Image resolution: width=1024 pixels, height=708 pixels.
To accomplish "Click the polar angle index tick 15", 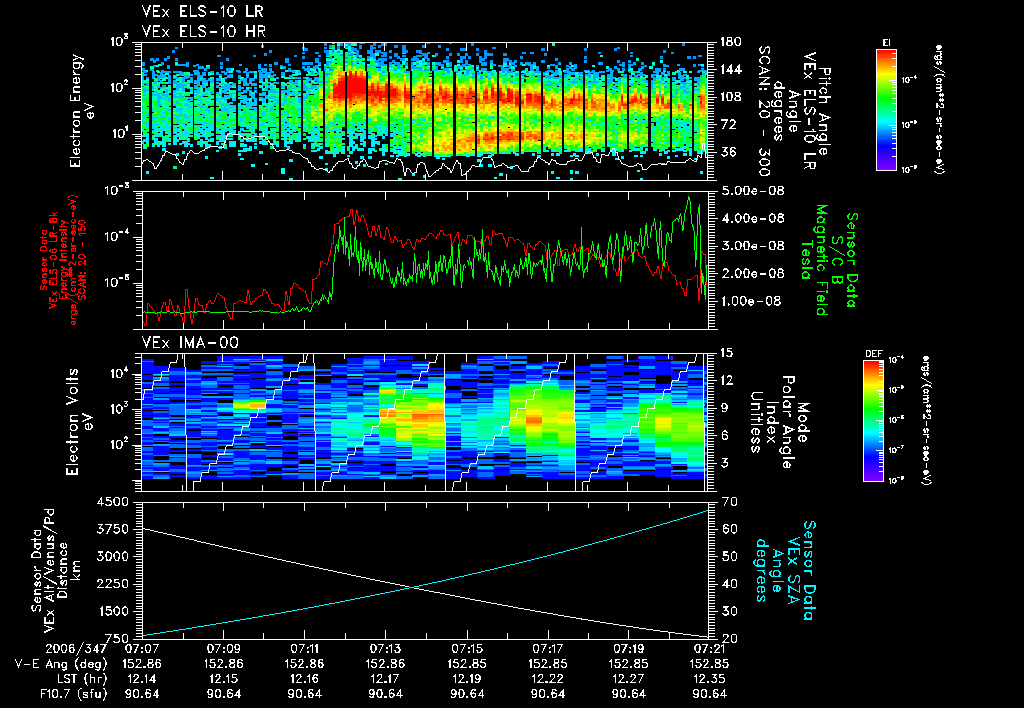I will (x=727, y=353).
